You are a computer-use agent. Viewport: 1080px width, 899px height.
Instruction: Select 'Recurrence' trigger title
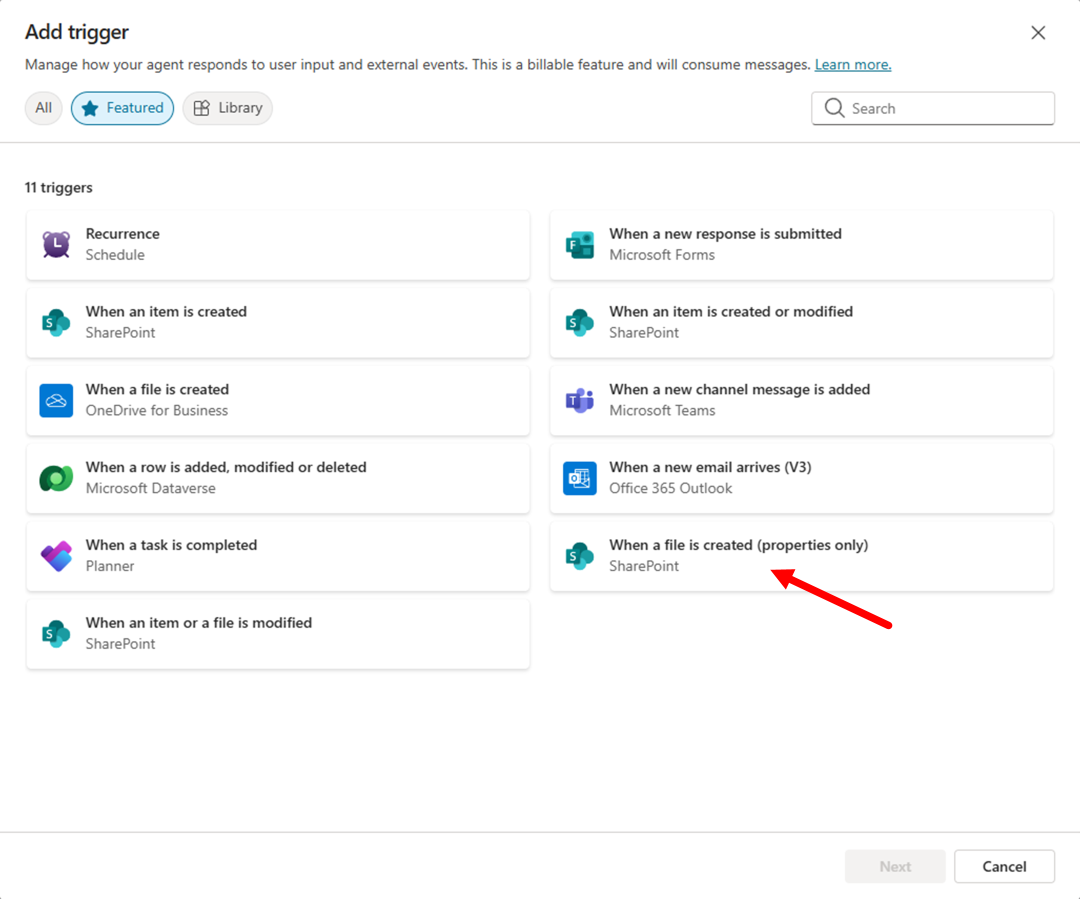coord(123,234)
